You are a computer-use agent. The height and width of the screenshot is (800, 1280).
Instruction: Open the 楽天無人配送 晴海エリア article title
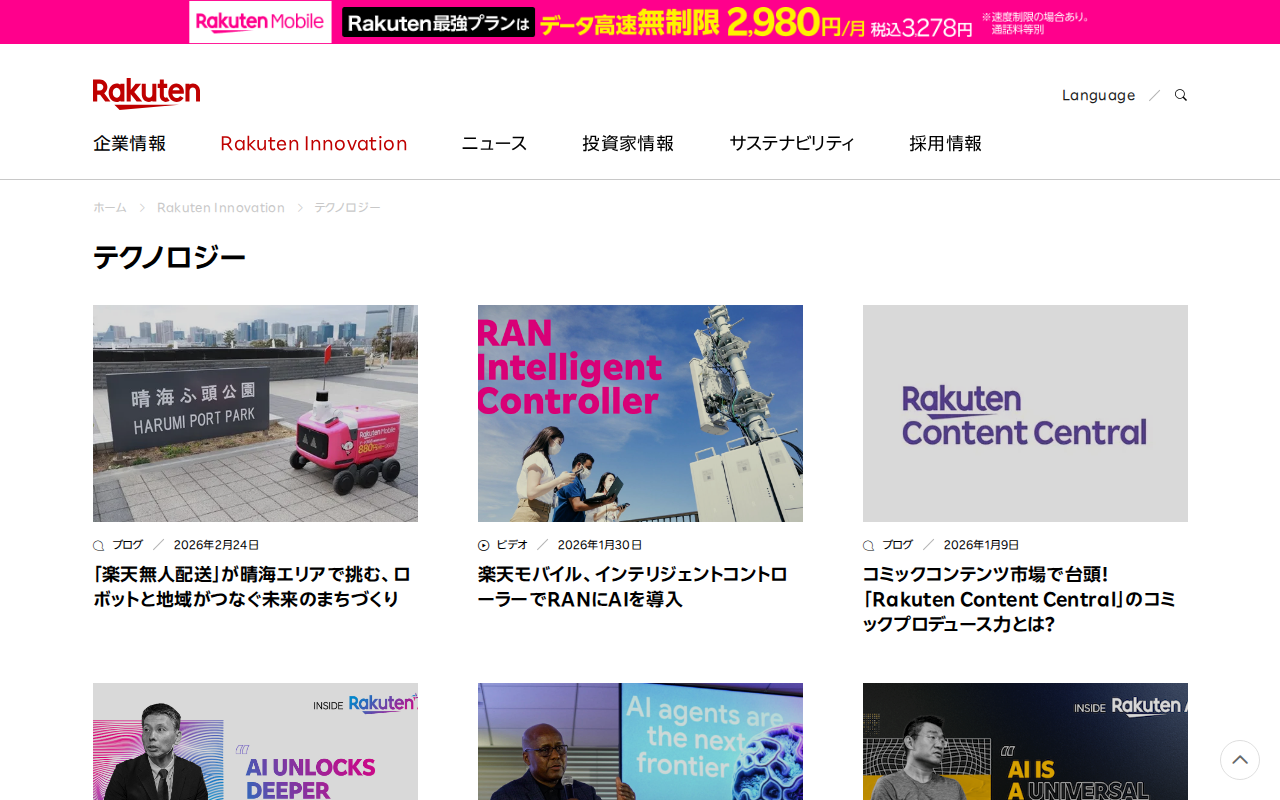click(x=252, y=586)
